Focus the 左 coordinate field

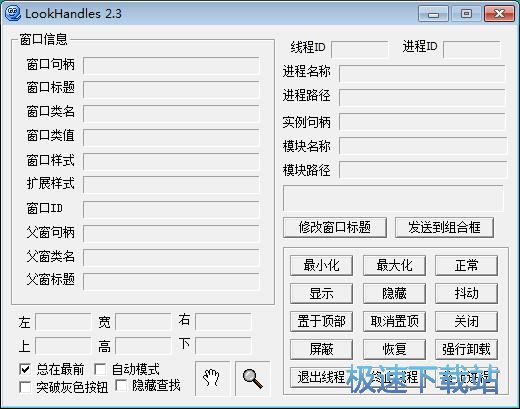(x=63, y=321)
